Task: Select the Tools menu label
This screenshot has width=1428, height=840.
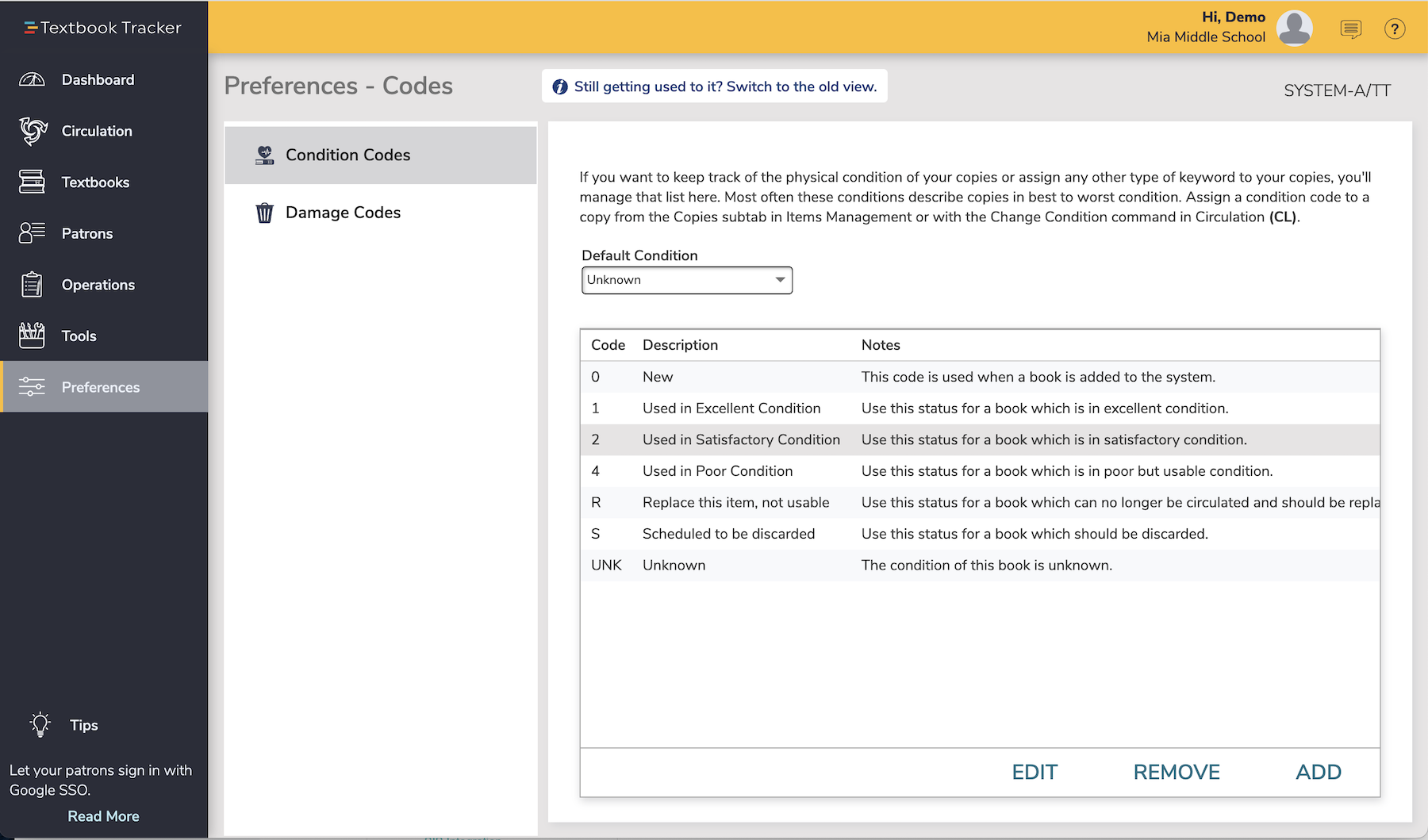Action: point(79,336)
